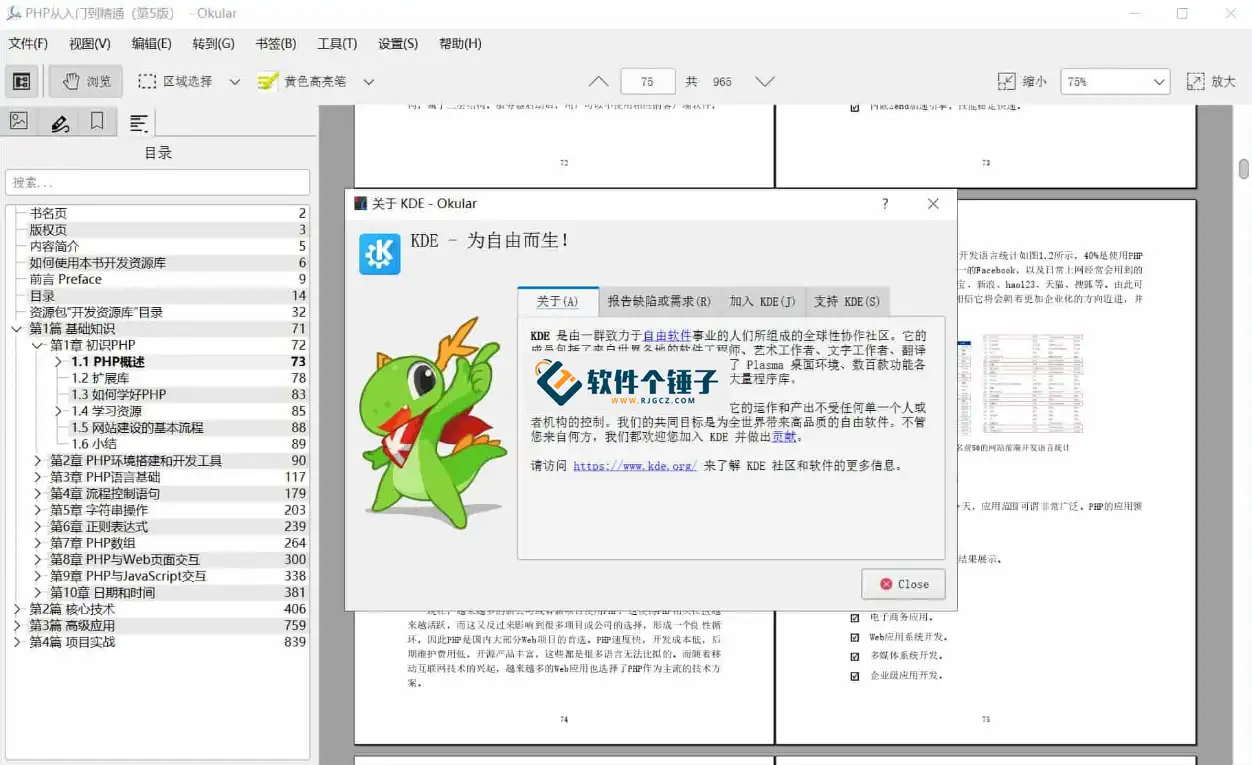Expand the 第9章 PHP与JavaScript交互 node
The height and width of the screenshot is (765, 1252).
38,576
